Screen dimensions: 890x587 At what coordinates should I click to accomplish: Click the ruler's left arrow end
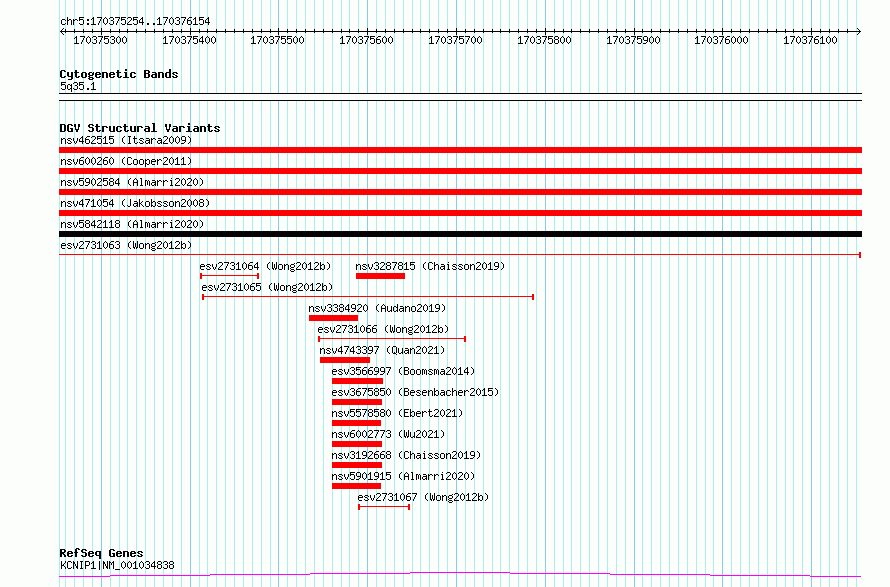(62, 32)
